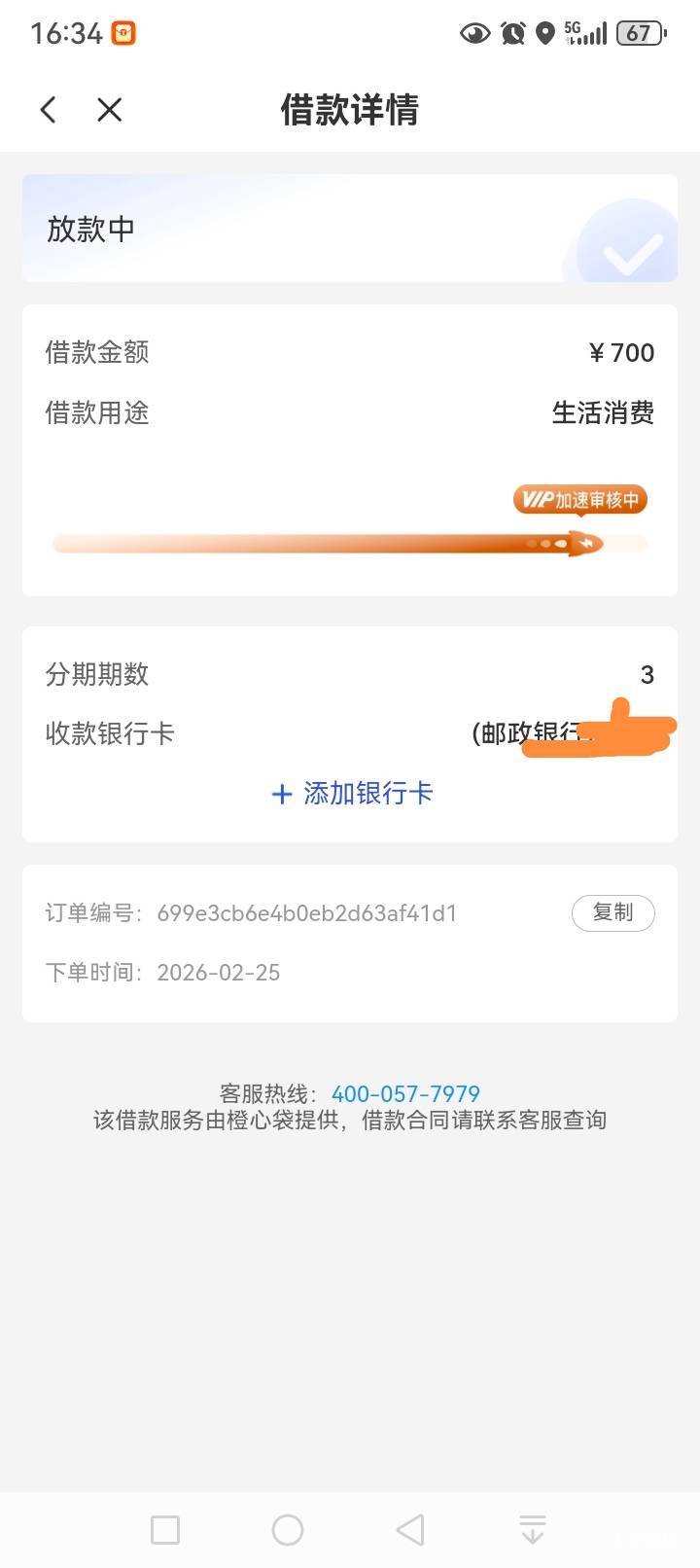The width and height of the screenshot is (700, 1568).
Task: Close the loan details page
Action: click(x=110, y=110)
